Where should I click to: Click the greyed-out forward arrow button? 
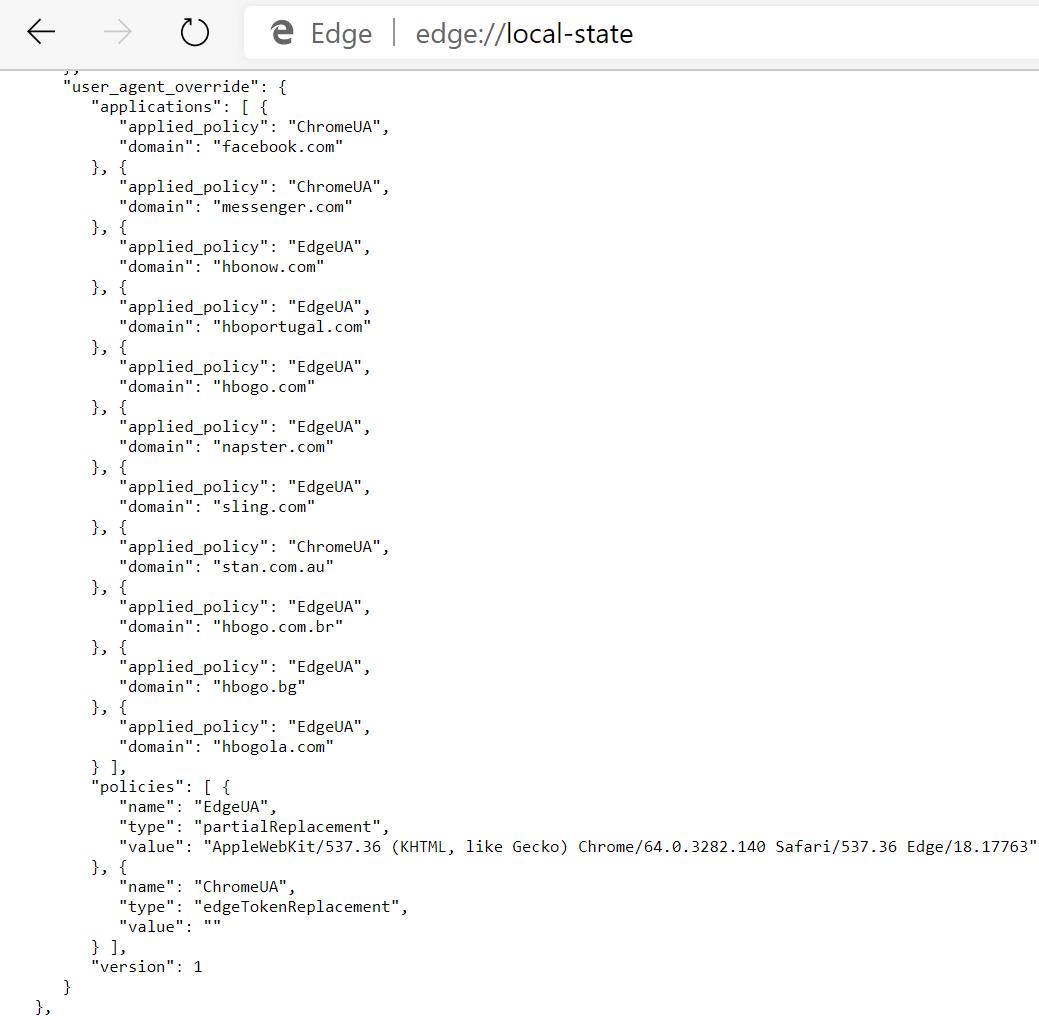tap(118, 32)
